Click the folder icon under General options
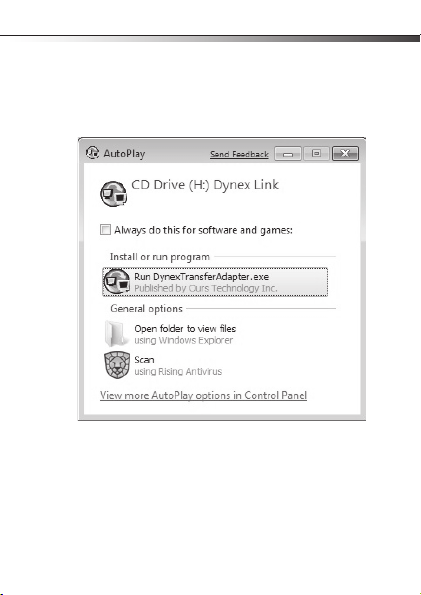The image size is (421, 595). tap(116, 334)
